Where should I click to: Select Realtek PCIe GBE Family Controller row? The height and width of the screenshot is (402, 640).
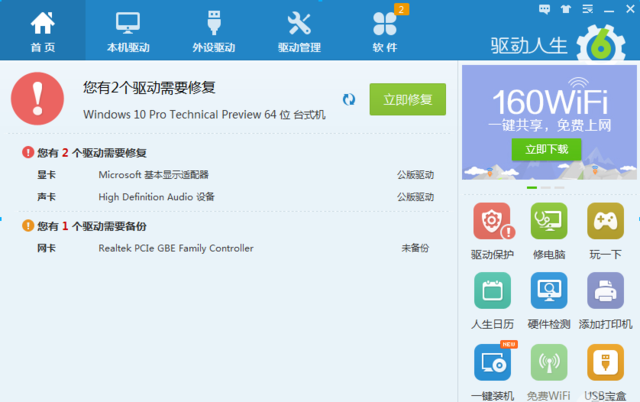click(236, 248)
